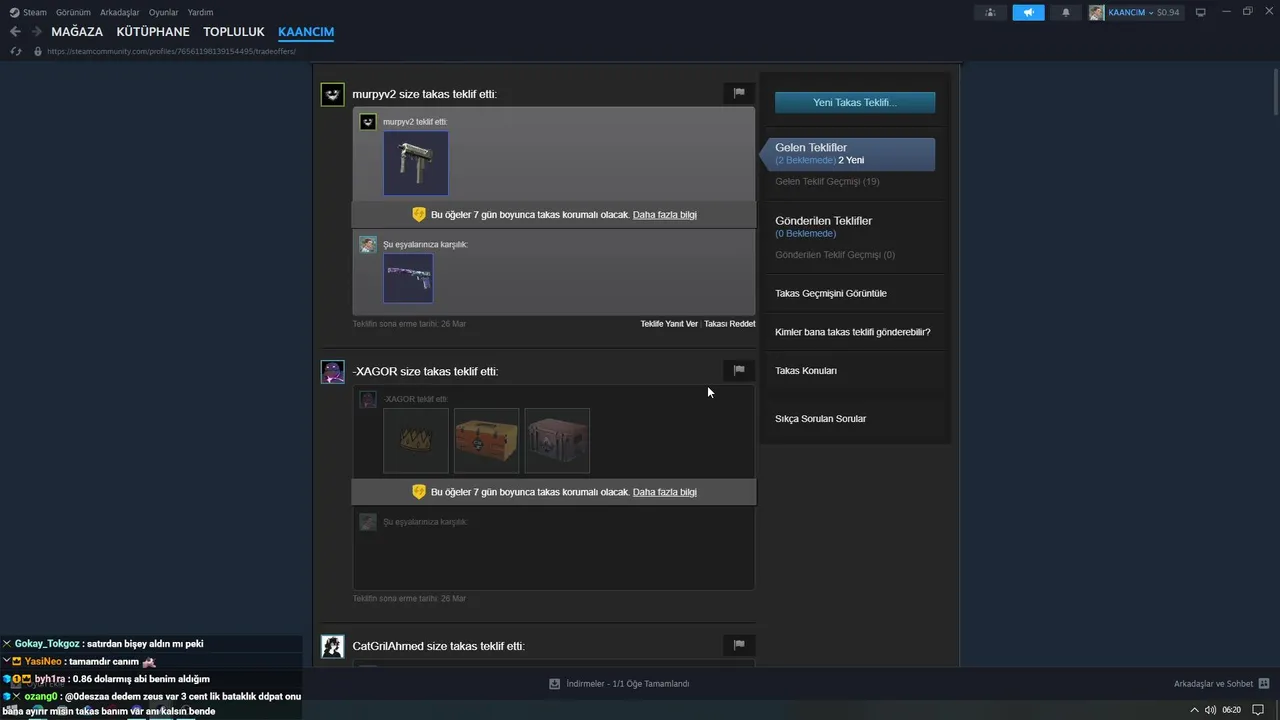
Task: Click Yeni Takas Teklifi button
Action: [x=855, y=102]
